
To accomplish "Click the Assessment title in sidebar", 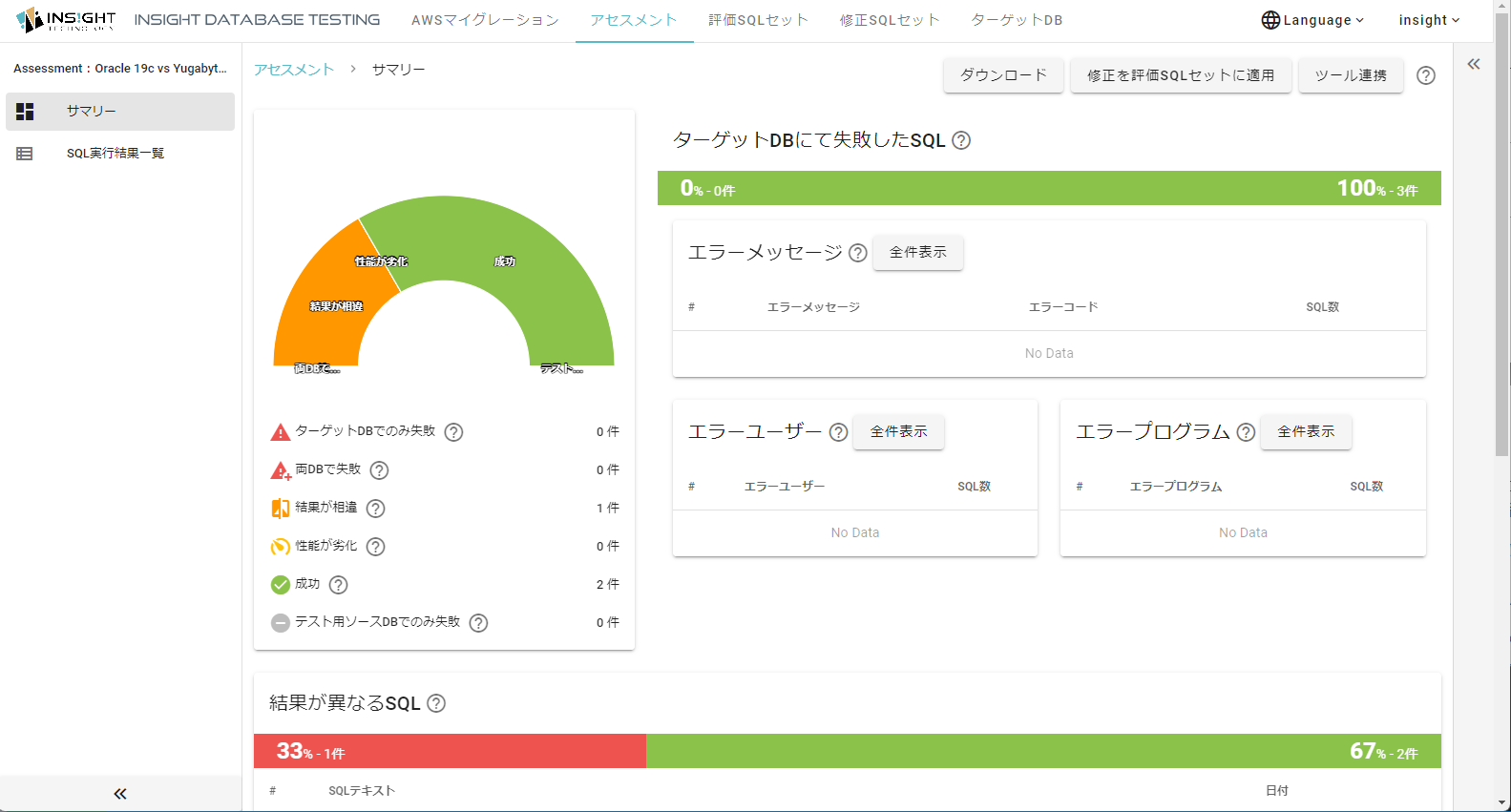I will tap(120, 69).
